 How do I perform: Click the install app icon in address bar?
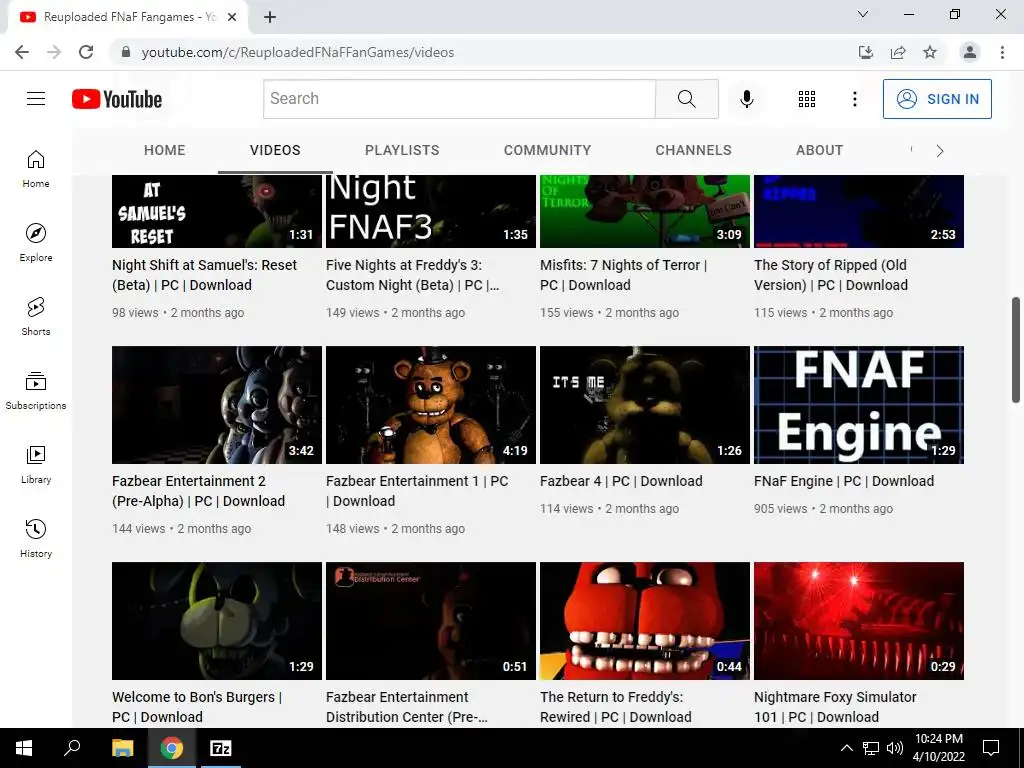(866, 52)
